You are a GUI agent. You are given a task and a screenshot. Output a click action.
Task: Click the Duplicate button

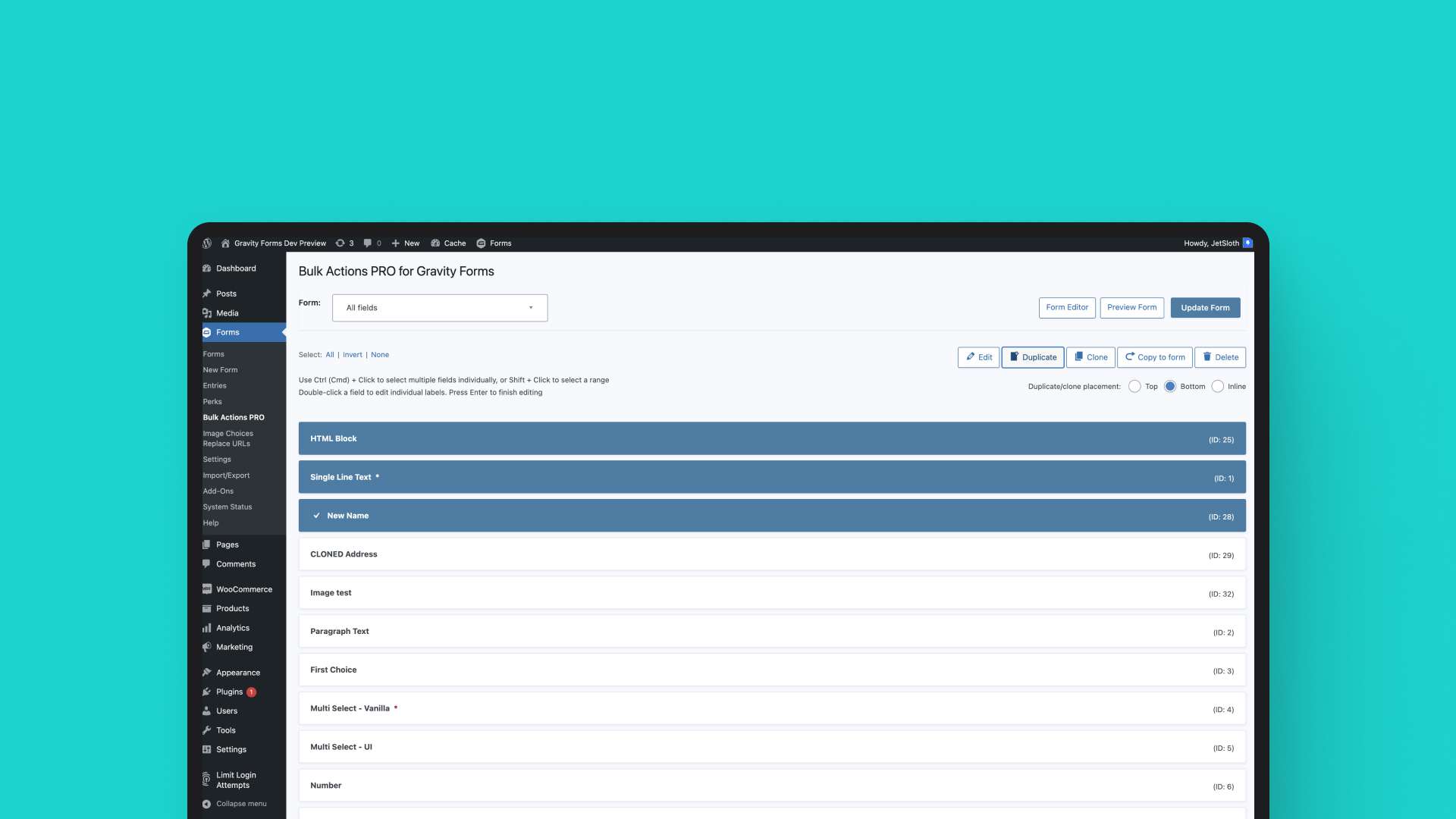[x=1033, y=357]
